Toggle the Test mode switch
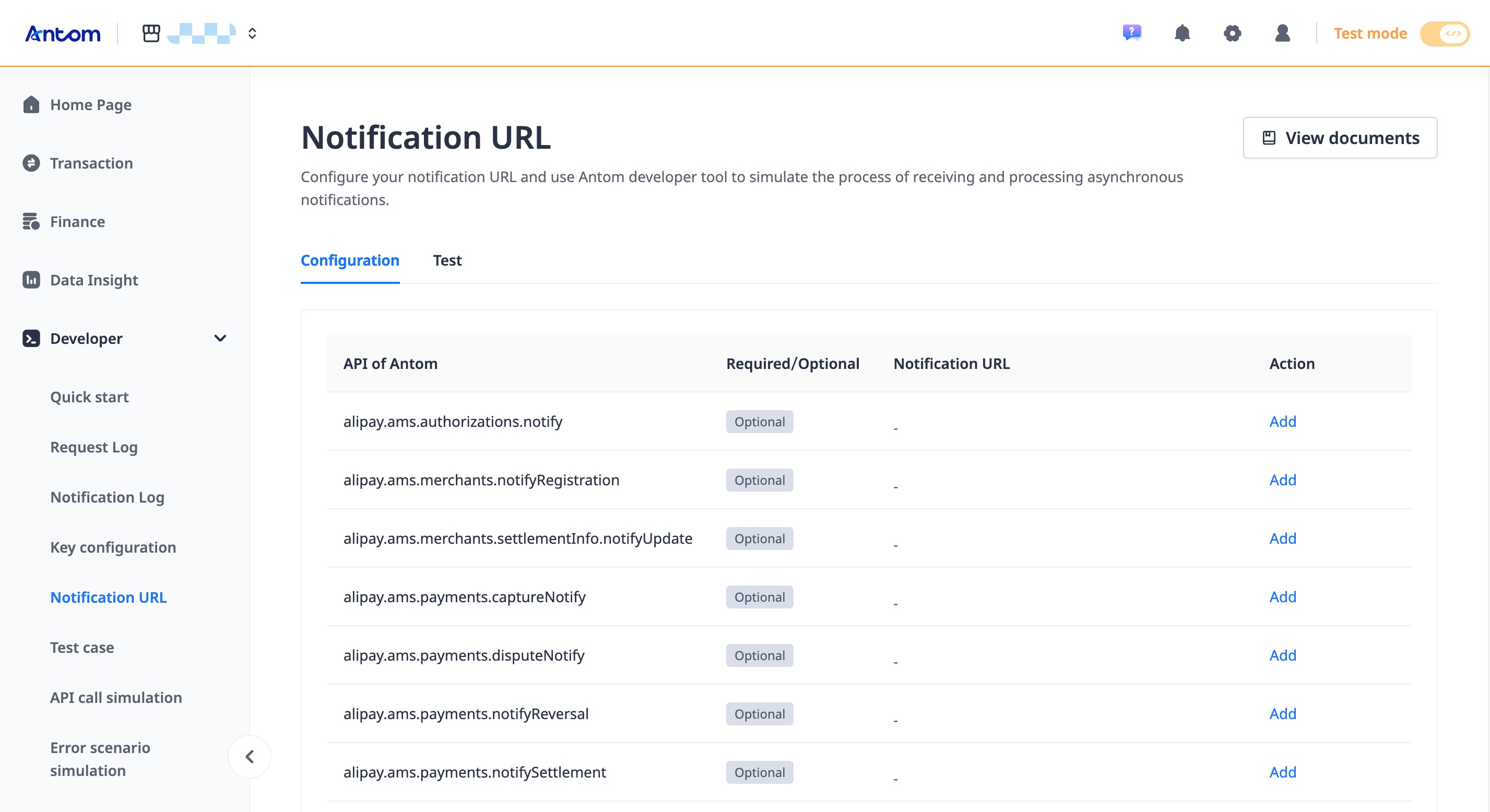Screen dimensions: 1490x812 click(1444, 33)
